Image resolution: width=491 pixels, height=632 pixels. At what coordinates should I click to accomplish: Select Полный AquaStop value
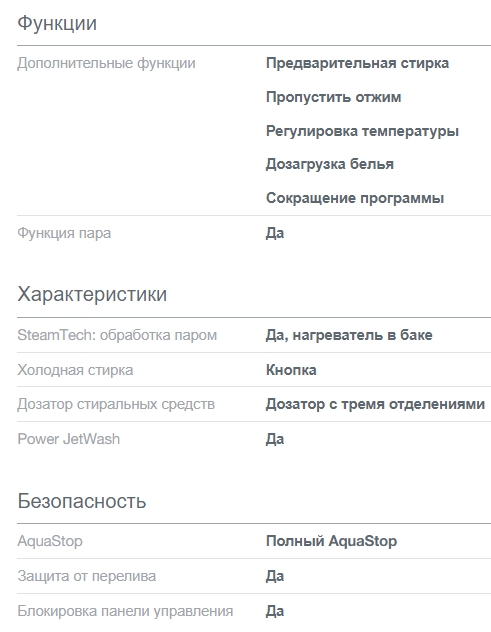(x=331, y=541)
